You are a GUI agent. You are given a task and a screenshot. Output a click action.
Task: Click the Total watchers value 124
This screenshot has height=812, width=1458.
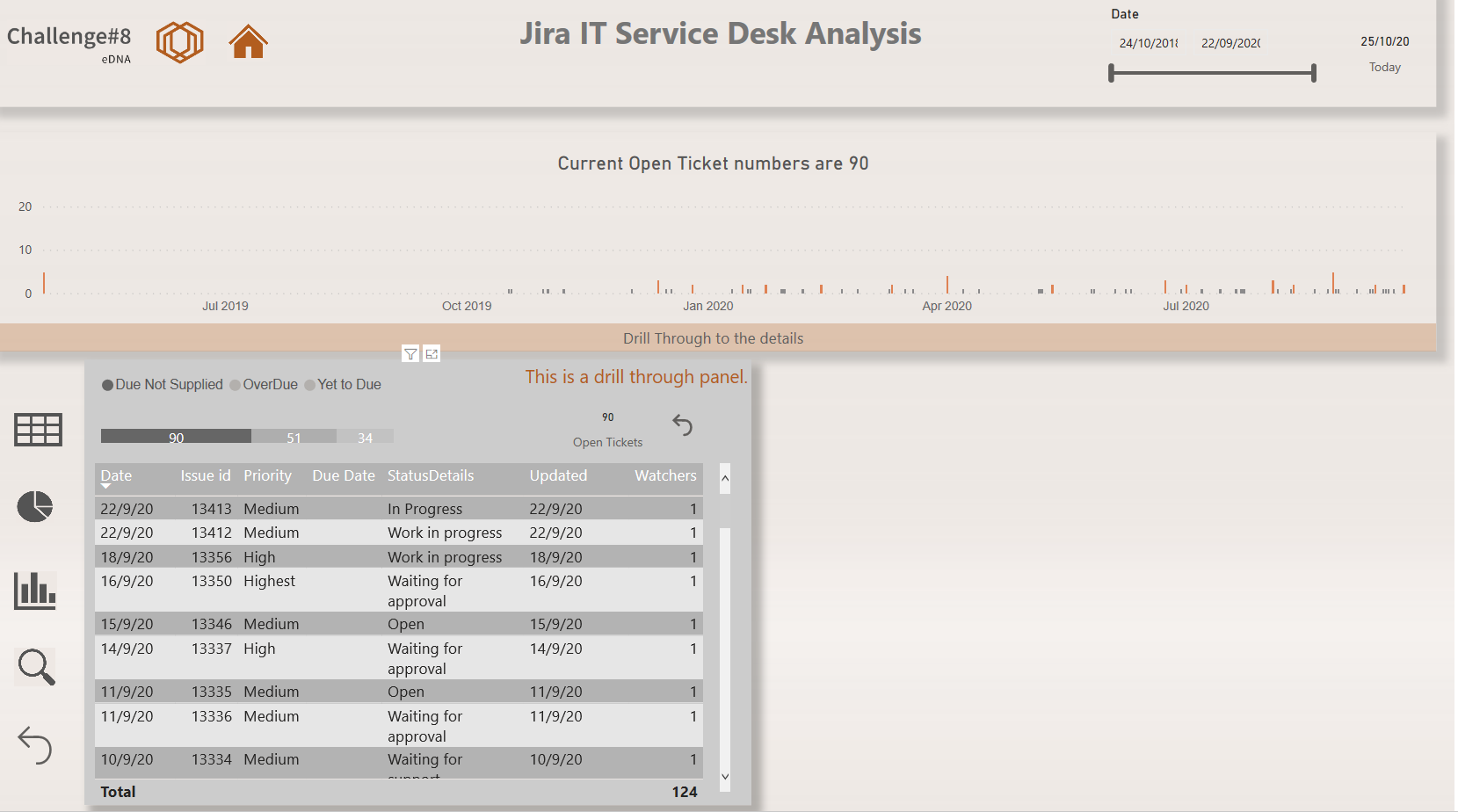click(685, 792)
